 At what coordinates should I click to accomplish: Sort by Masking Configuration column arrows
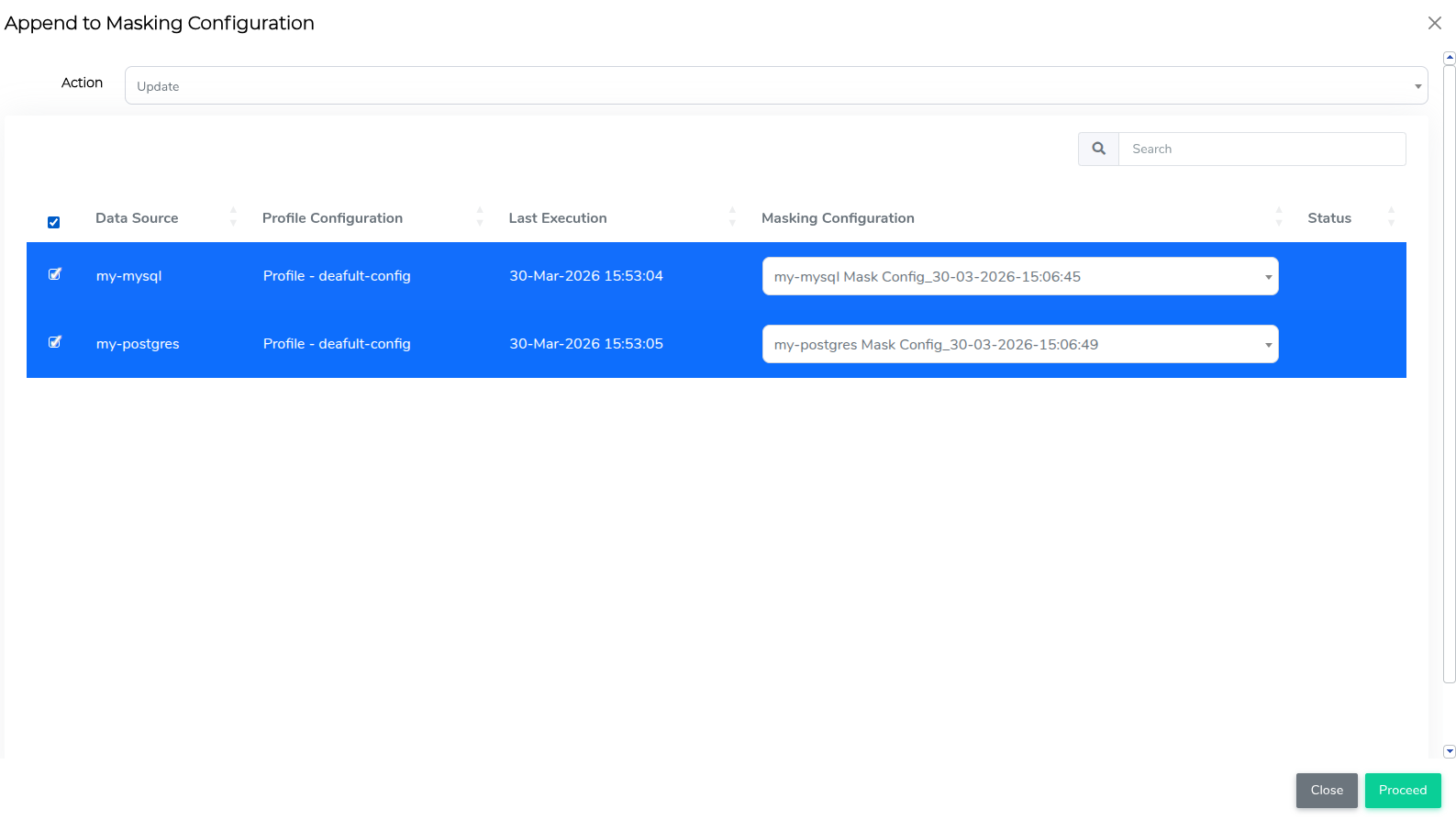coord(1279,217)
